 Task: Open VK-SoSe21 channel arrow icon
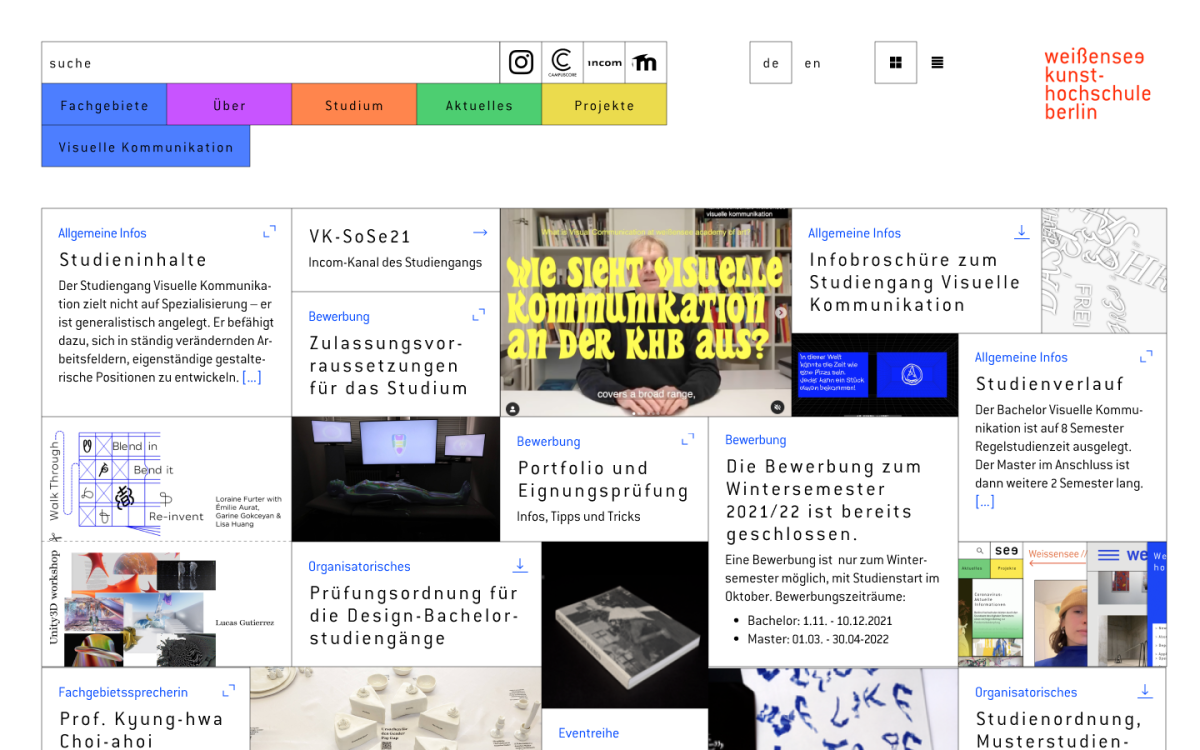coord(480,233)
